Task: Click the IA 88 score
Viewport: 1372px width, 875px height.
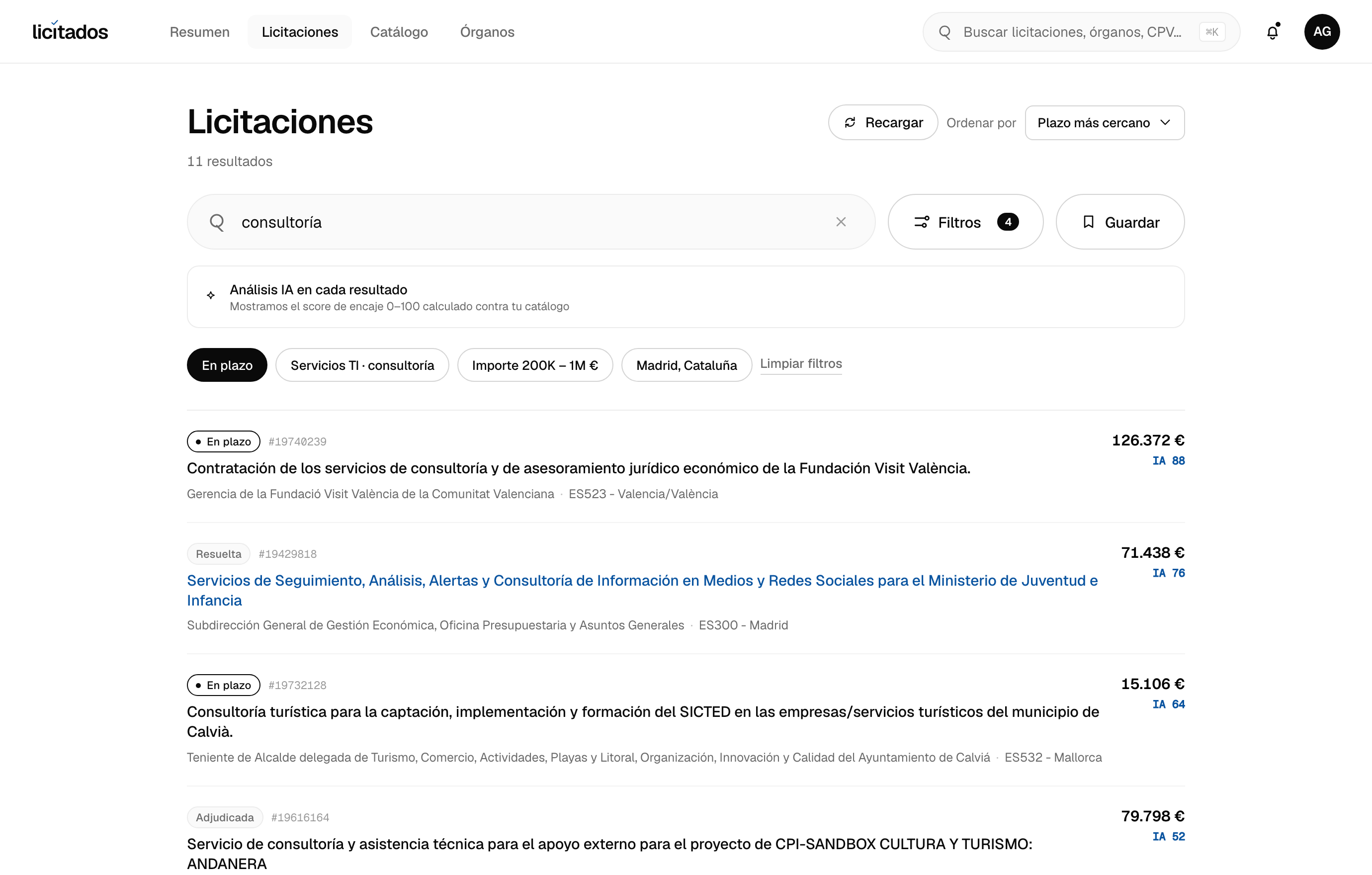Action: point(1169,460)
